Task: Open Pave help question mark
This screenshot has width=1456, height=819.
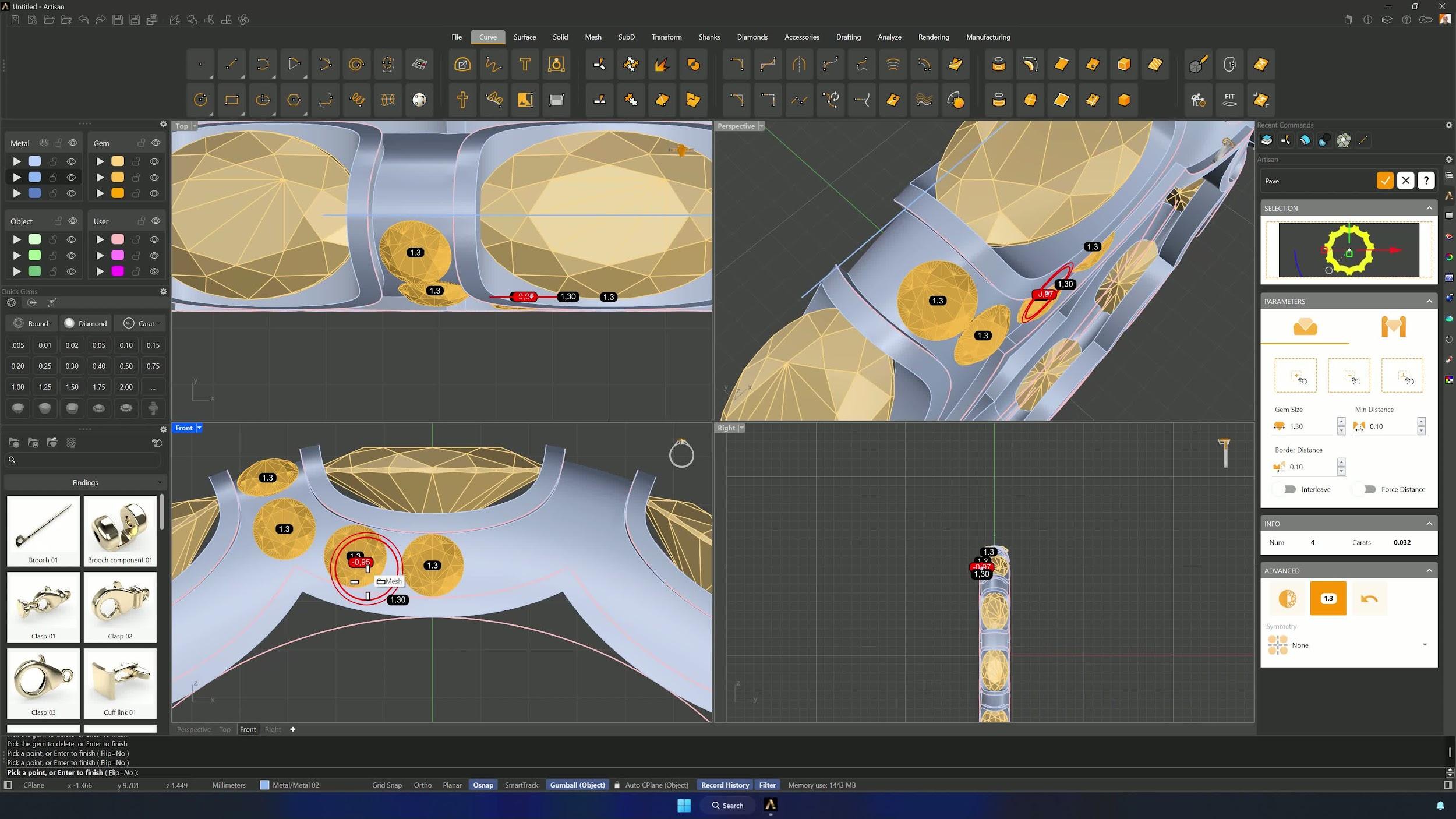Action: click(1426, 181)
